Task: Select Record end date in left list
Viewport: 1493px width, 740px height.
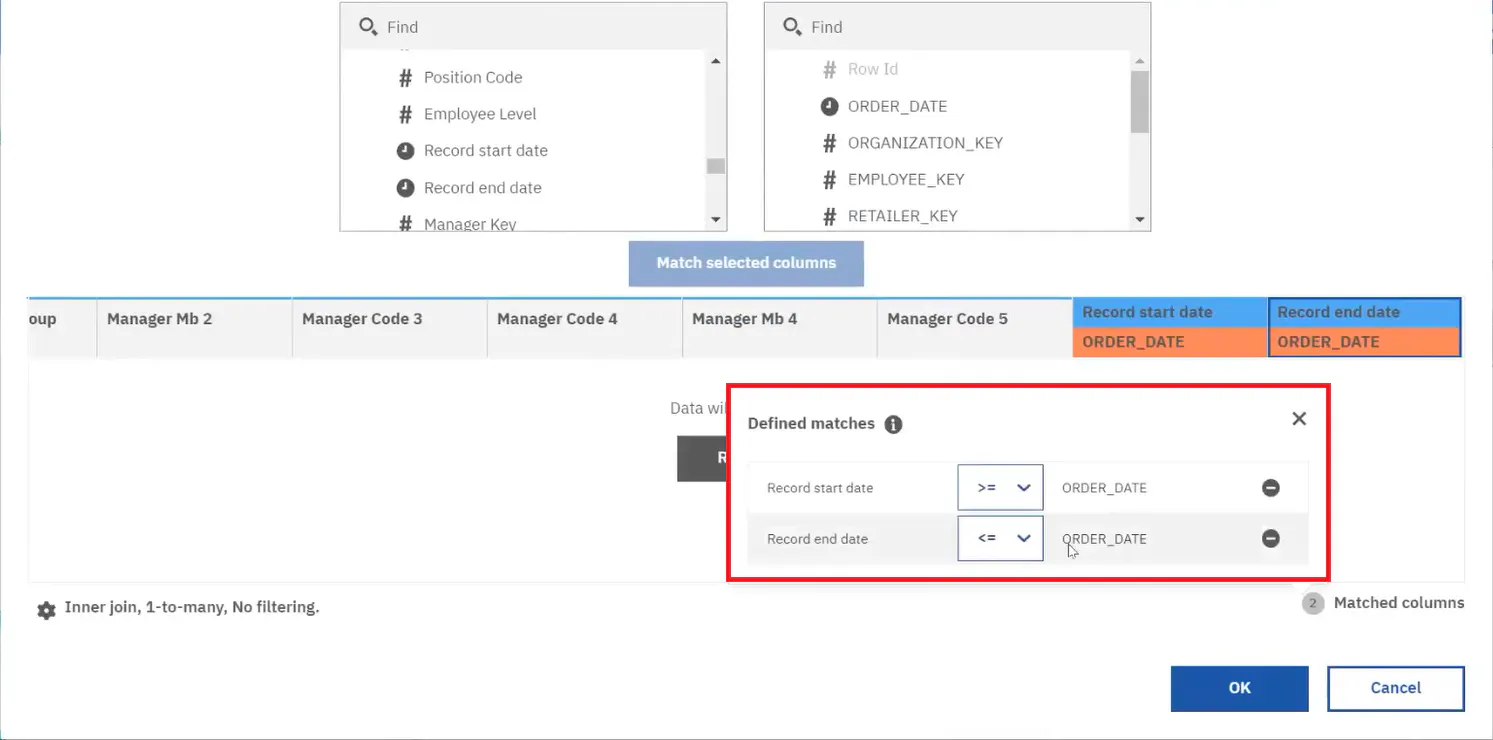Action: [x=482, y=188]
